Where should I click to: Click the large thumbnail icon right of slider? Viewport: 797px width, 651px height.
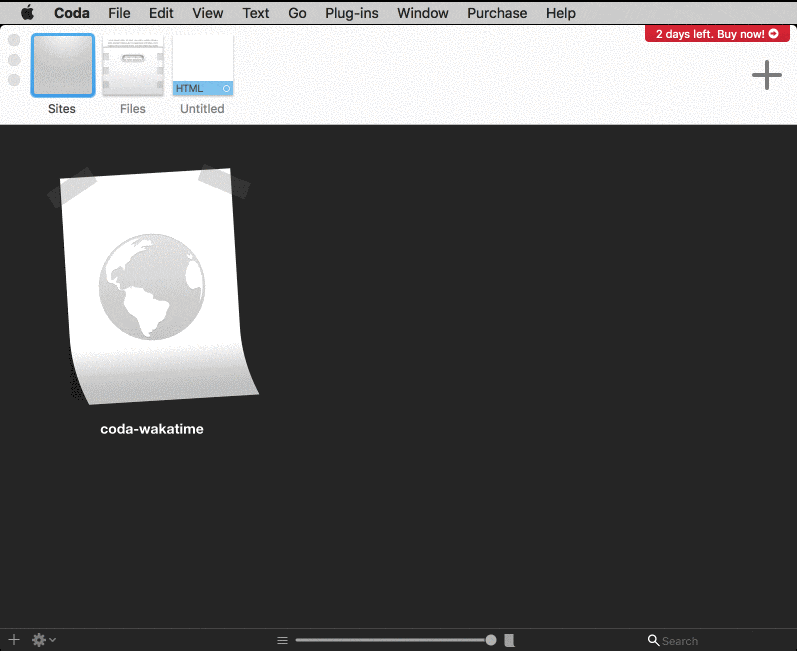click(x=509, y=640)
